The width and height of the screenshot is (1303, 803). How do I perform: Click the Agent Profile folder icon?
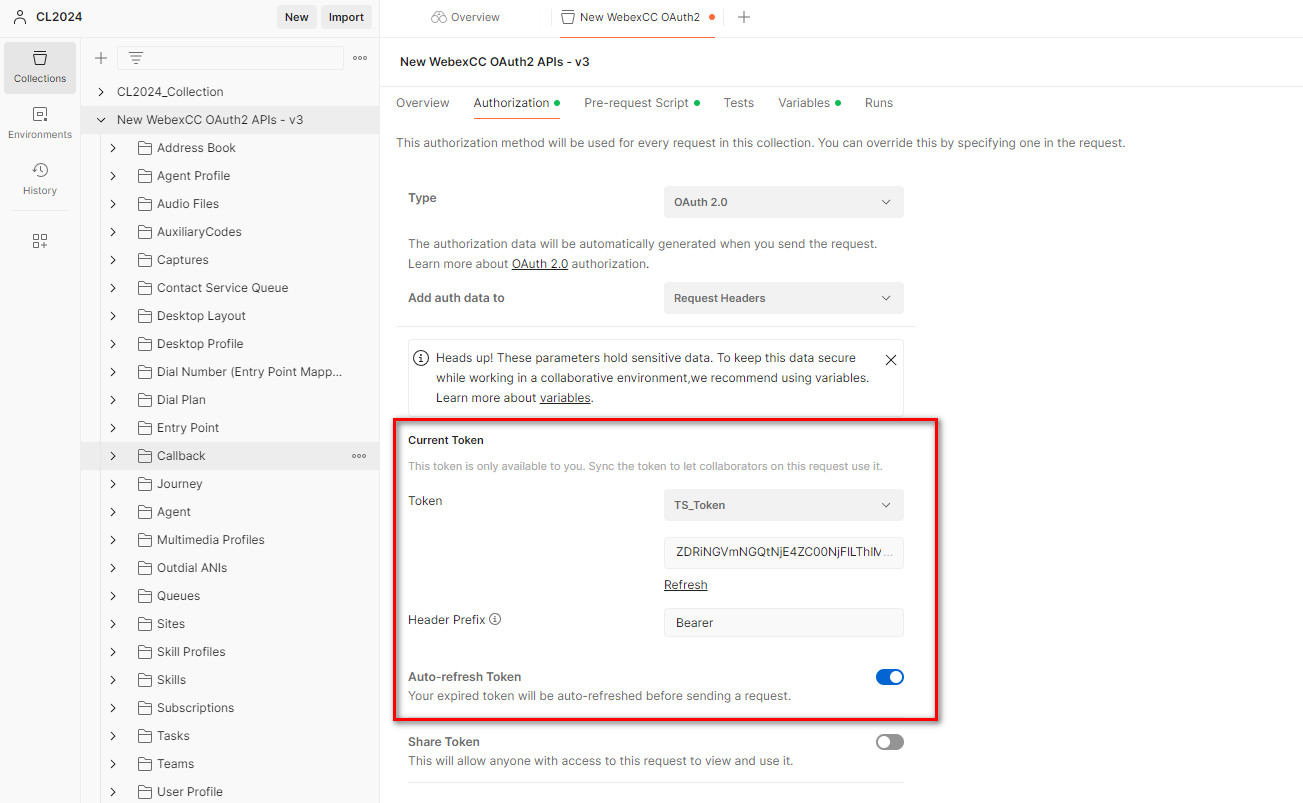coord(144,176)
